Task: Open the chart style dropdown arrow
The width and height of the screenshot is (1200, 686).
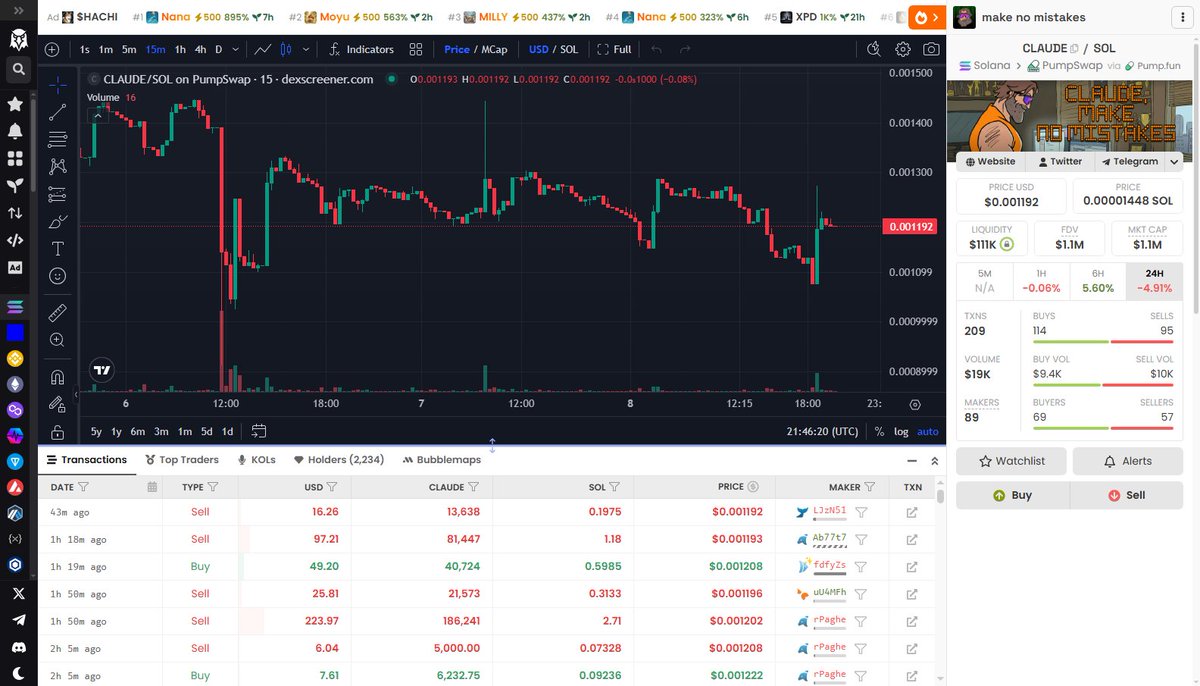Action: (x=305, y=49)
